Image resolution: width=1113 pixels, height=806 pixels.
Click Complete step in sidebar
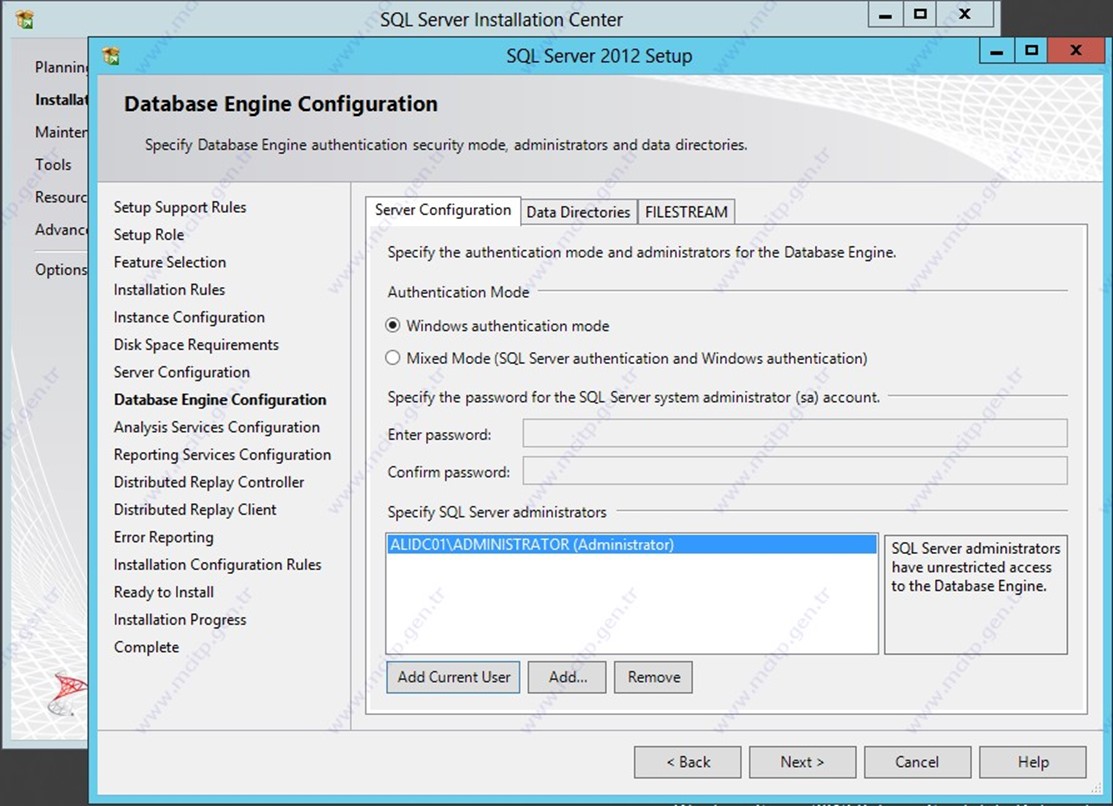pyautogui.click(x=146, y=647)
